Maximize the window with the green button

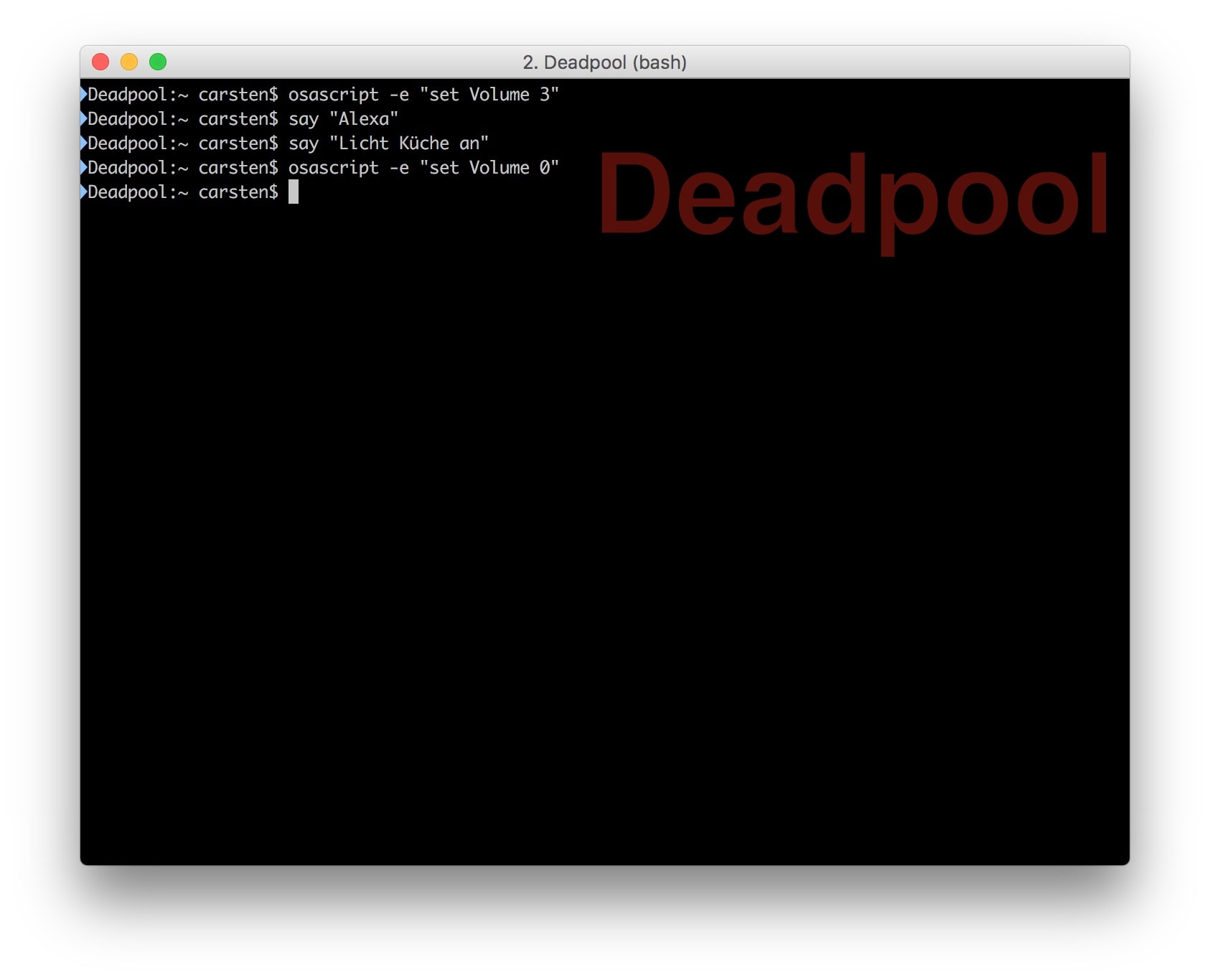coord(158,62)
